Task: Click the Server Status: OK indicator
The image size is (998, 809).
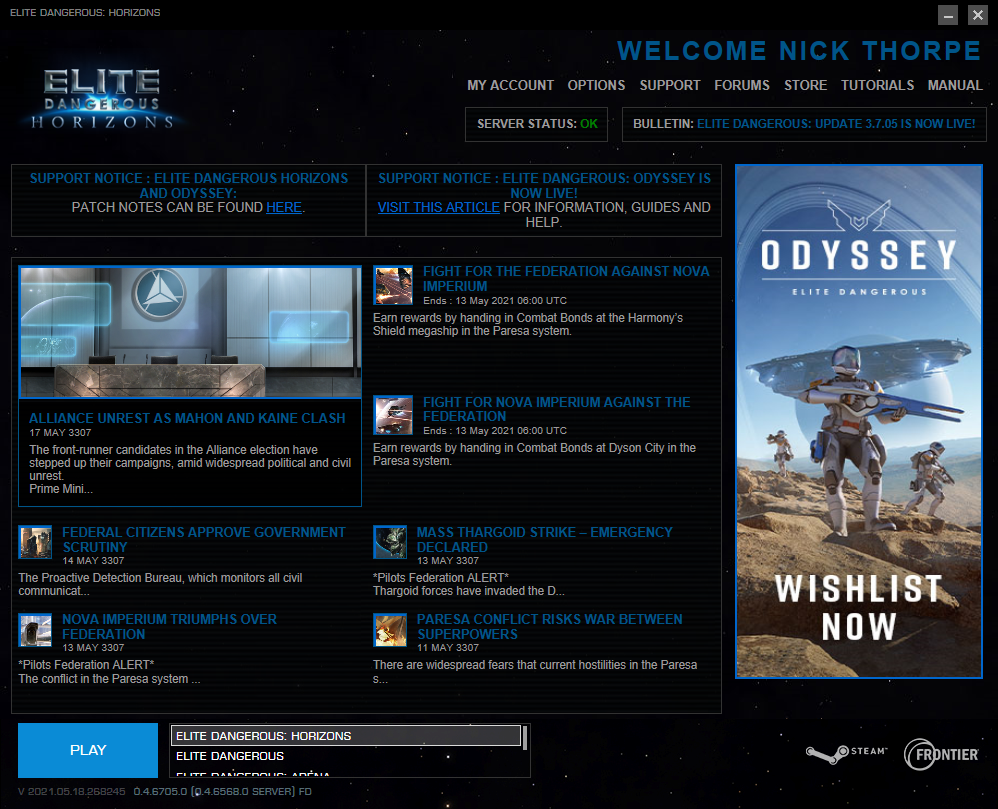Action: tap(537, 124)
